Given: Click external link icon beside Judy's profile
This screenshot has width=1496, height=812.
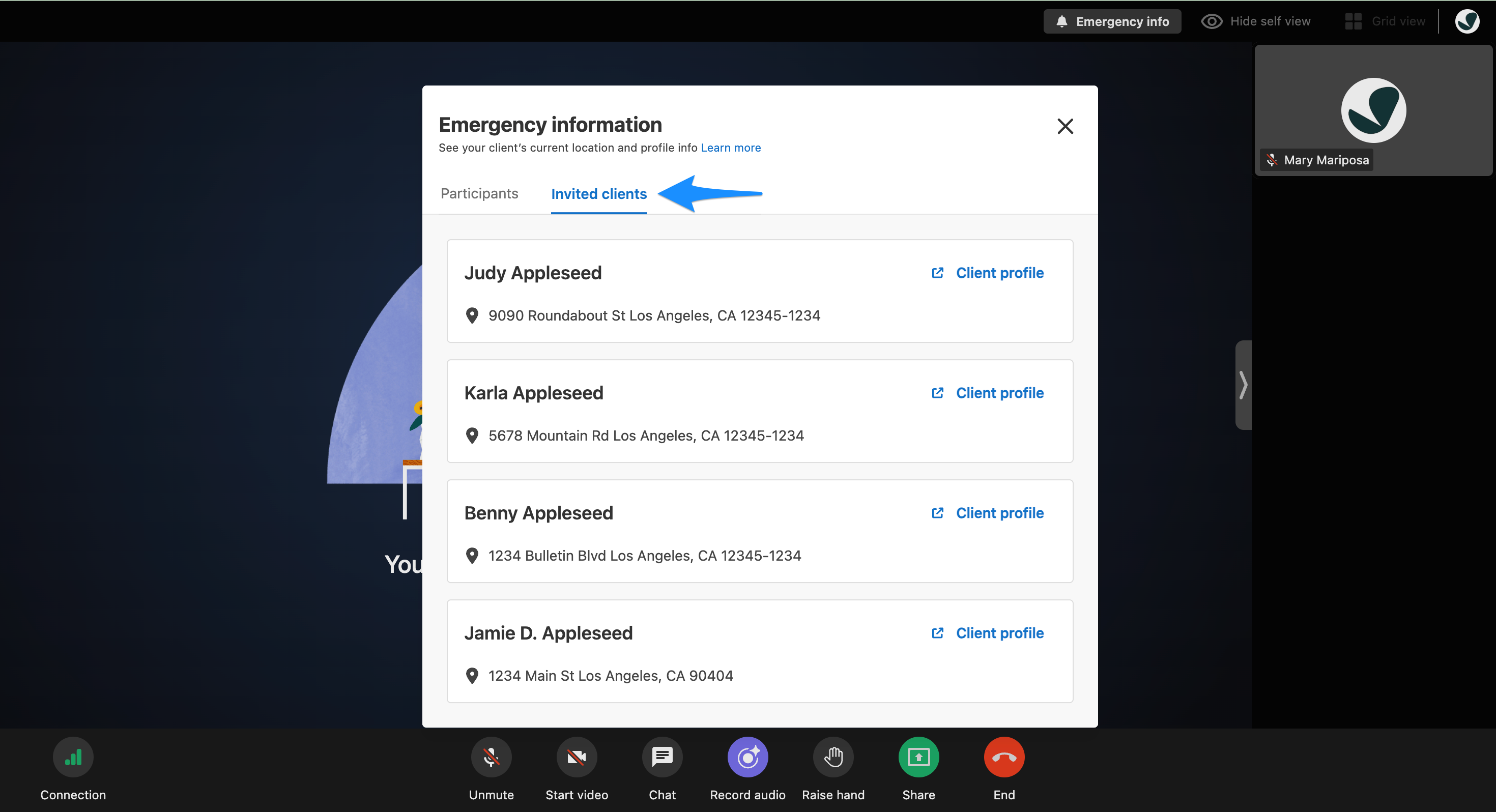Looking at the screenshot, I should [937, 273].
